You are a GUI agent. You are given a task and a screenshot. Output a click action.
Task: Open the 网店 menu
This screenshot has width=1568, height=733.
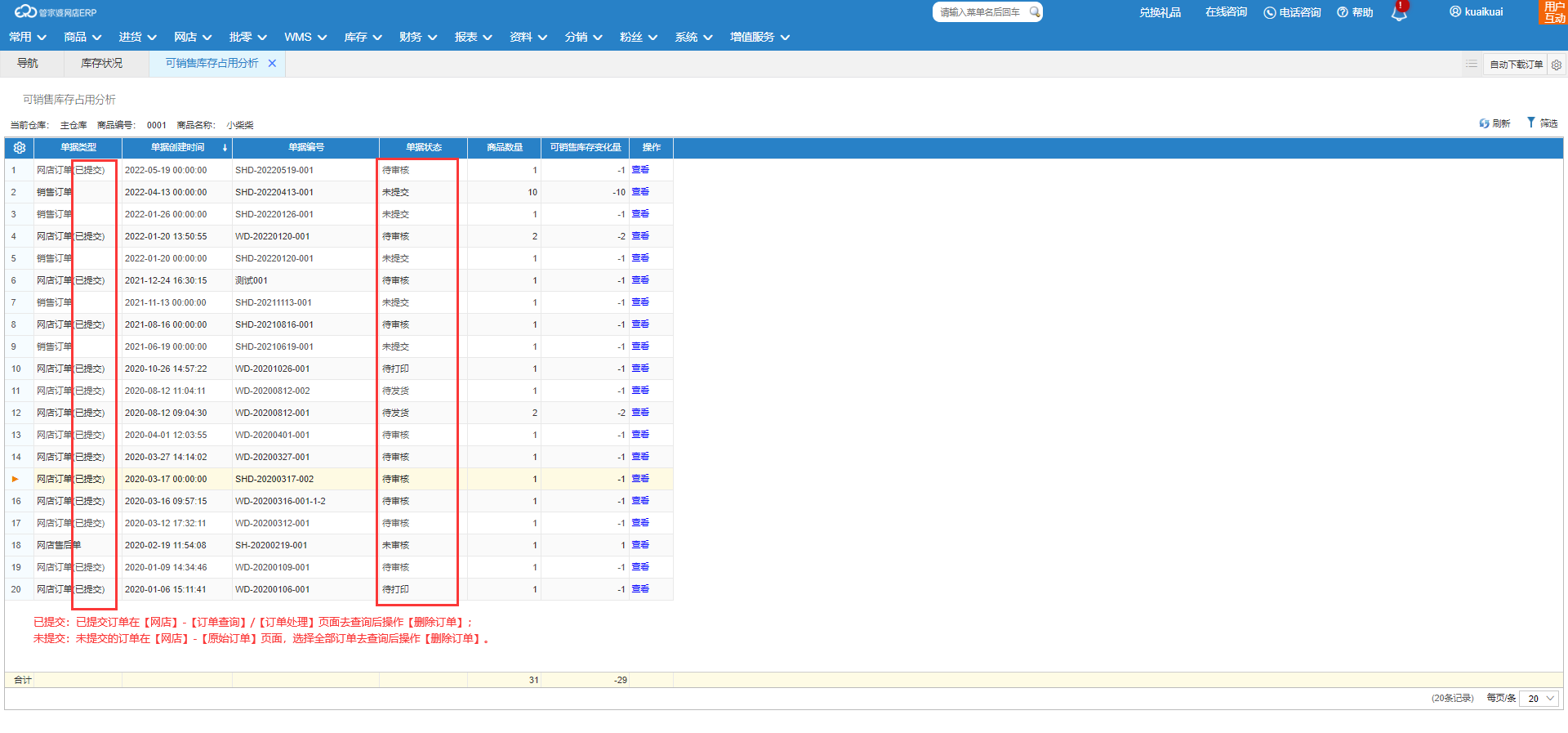coord(193,38)
